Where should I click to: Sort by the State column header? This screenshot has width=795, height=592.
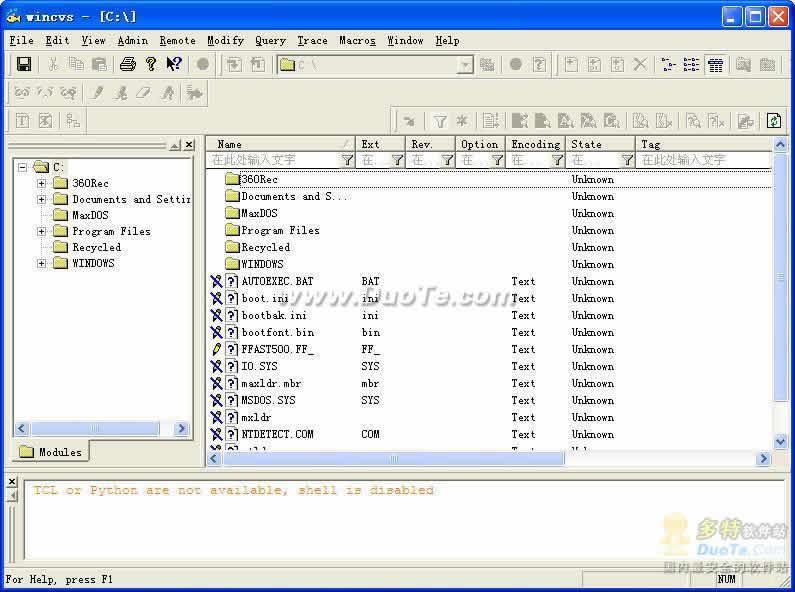coord(600,144)
